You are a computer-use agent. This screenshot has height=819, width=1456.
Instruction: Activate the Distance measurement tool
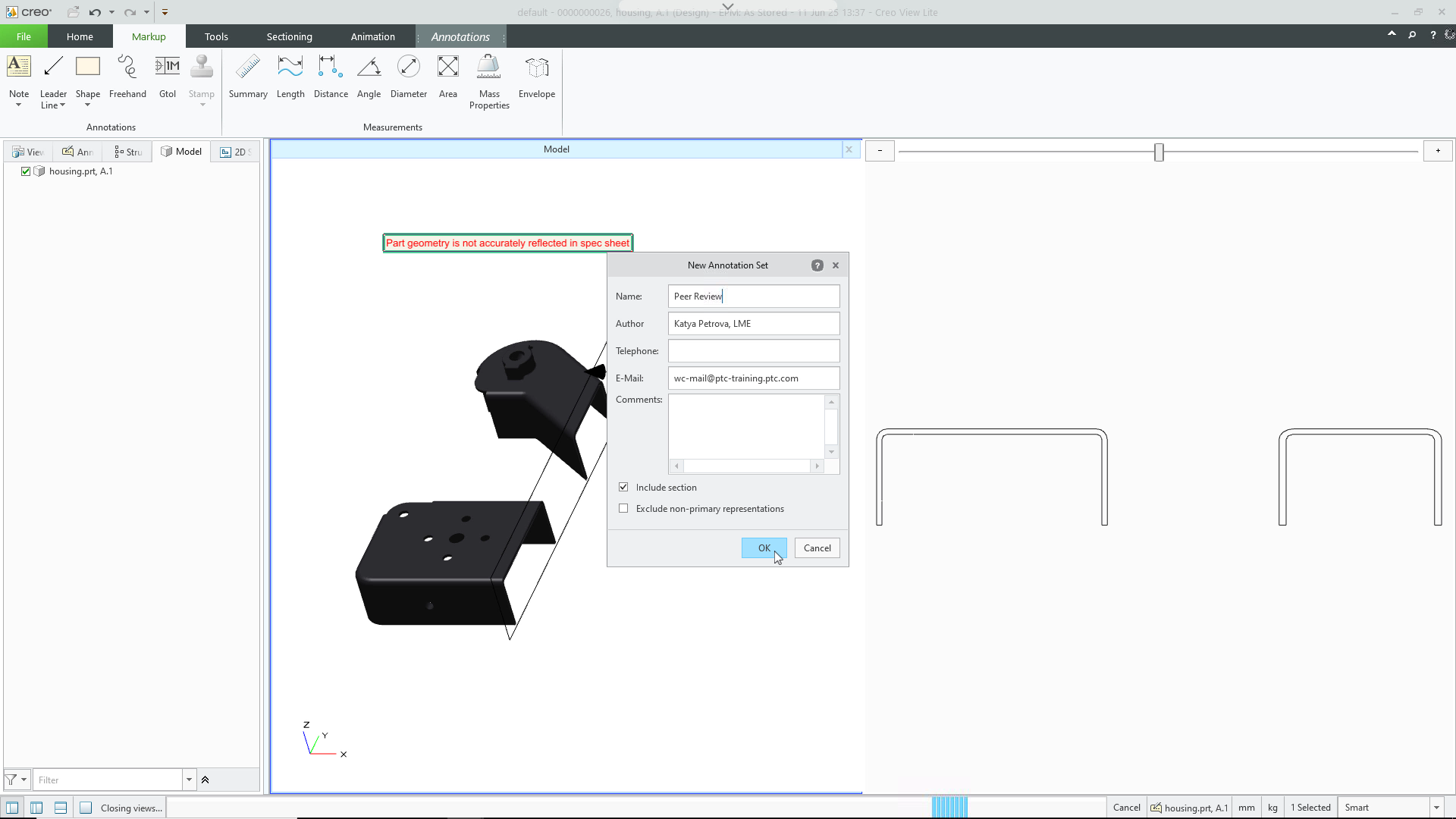pos(331,76)
